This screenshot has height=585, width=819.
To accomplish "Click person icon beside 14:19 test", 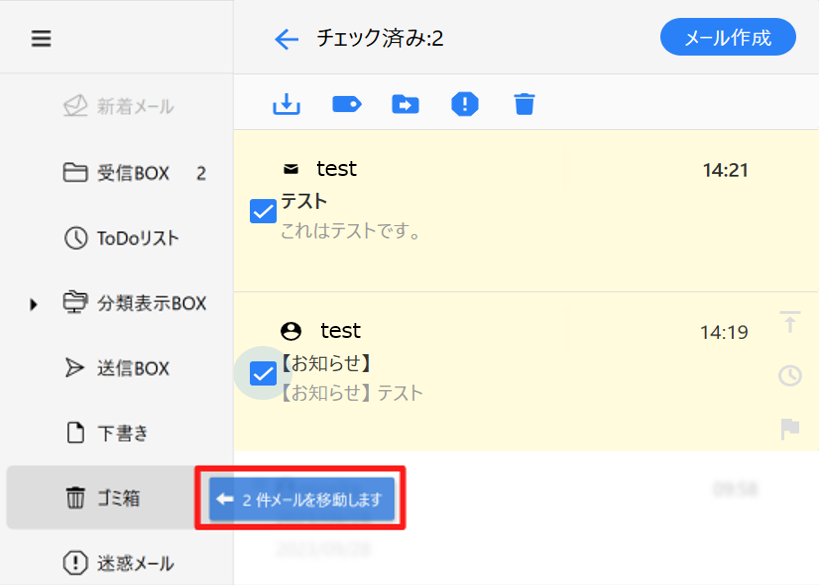I will [x=291, y=331].
